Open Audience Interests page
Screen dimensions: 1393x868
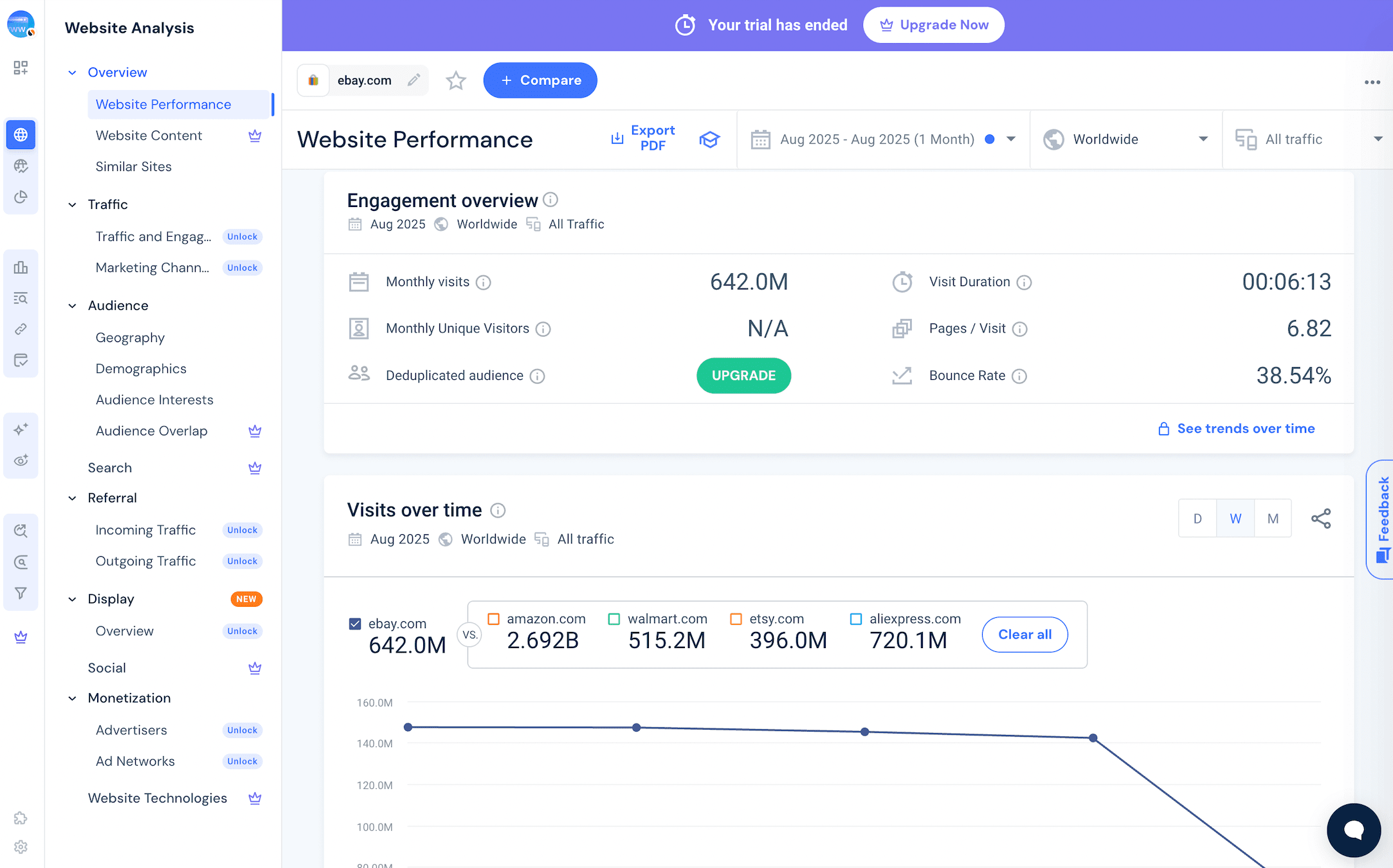[x=154, y=400]
